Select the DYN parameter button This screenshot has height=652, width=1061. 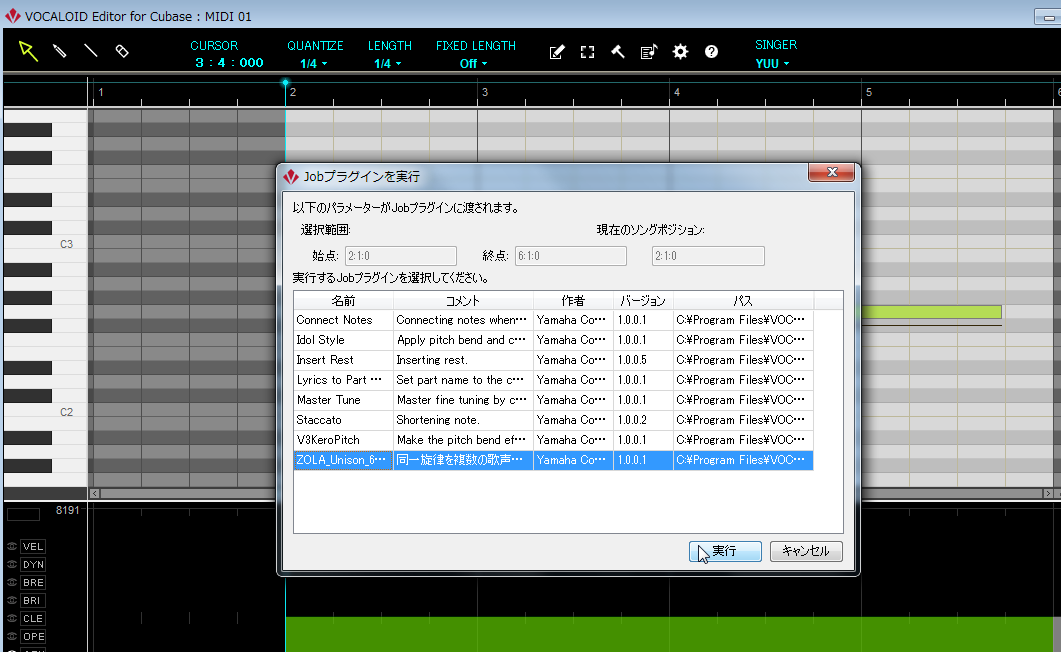[x=32, y=565]
